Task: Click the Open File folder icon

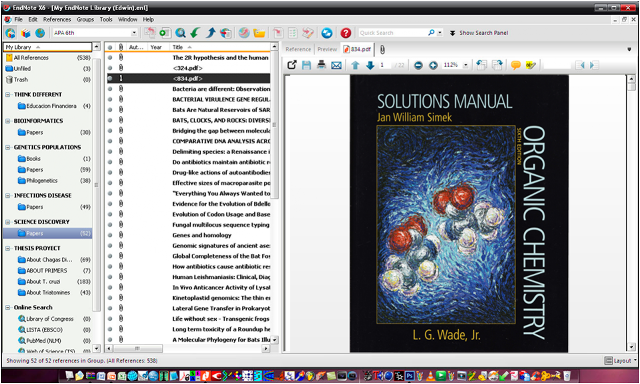Action: [x=259, y=33]
